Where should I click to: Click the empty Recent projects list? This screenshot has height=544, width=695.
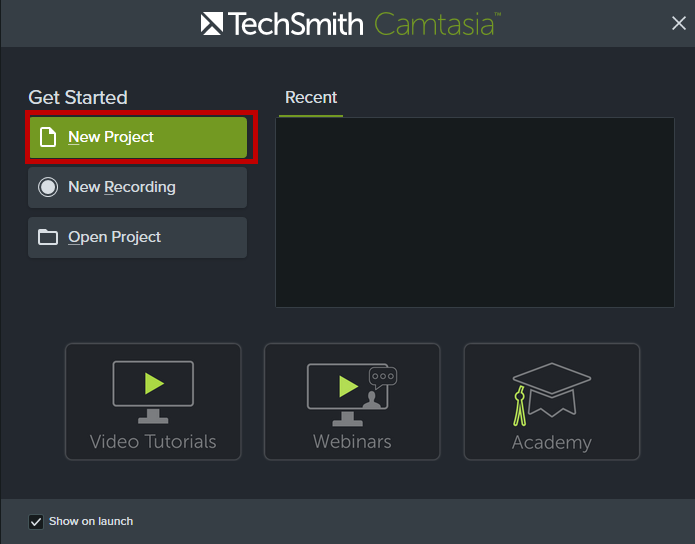coord(475,212)
